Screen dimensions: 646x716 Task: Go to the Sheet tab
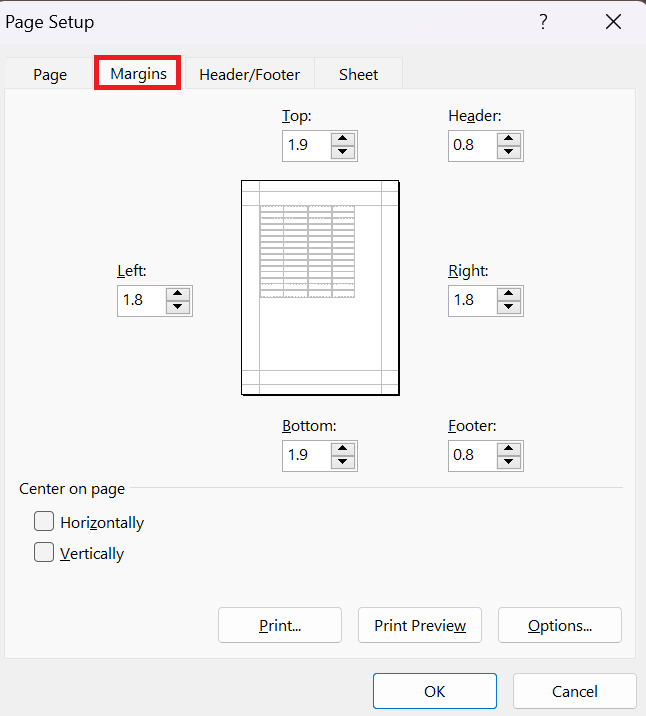358,74
